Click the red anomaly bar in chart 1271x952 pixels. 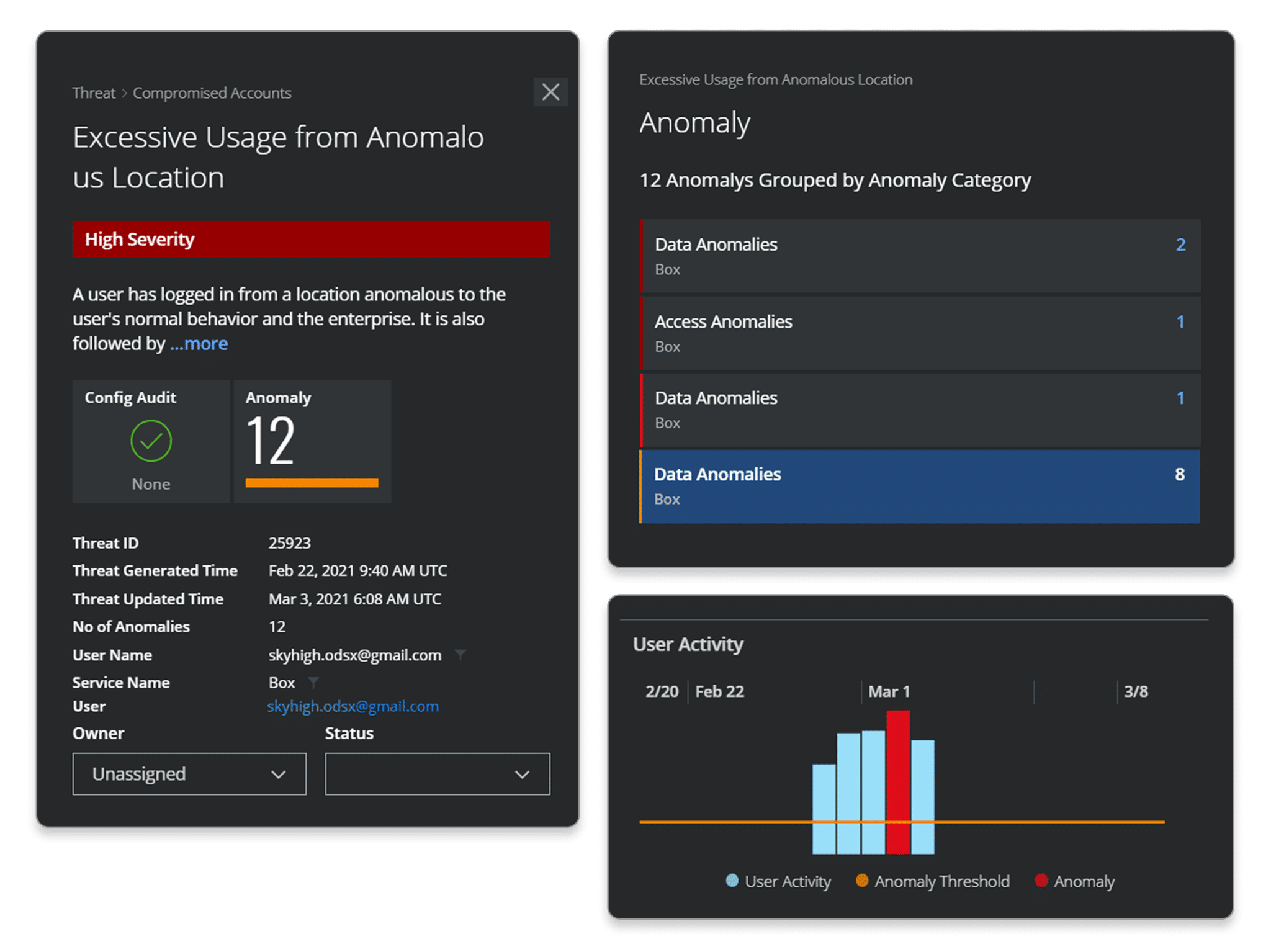[898, 781]
